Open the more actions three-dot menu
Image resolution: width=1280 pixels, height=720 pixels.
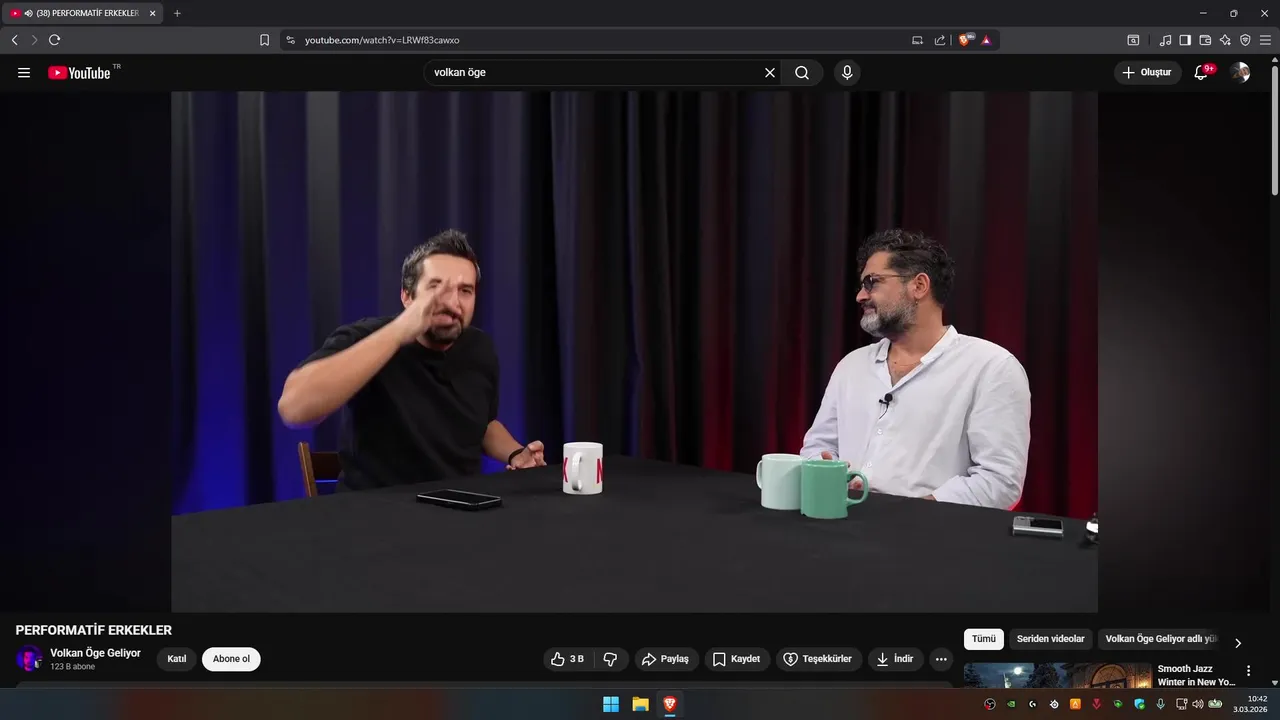point(941,659)
